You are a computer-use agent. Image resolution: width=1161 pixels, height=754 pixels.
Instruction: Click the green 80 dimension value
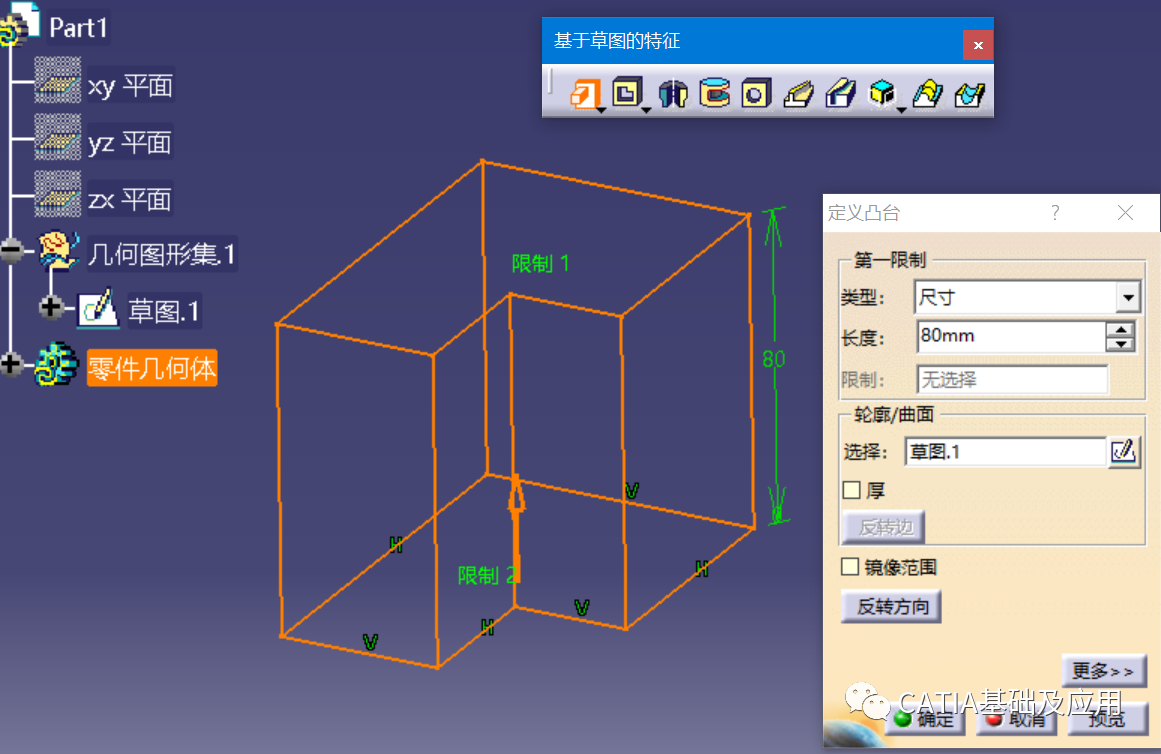point(774,359)
